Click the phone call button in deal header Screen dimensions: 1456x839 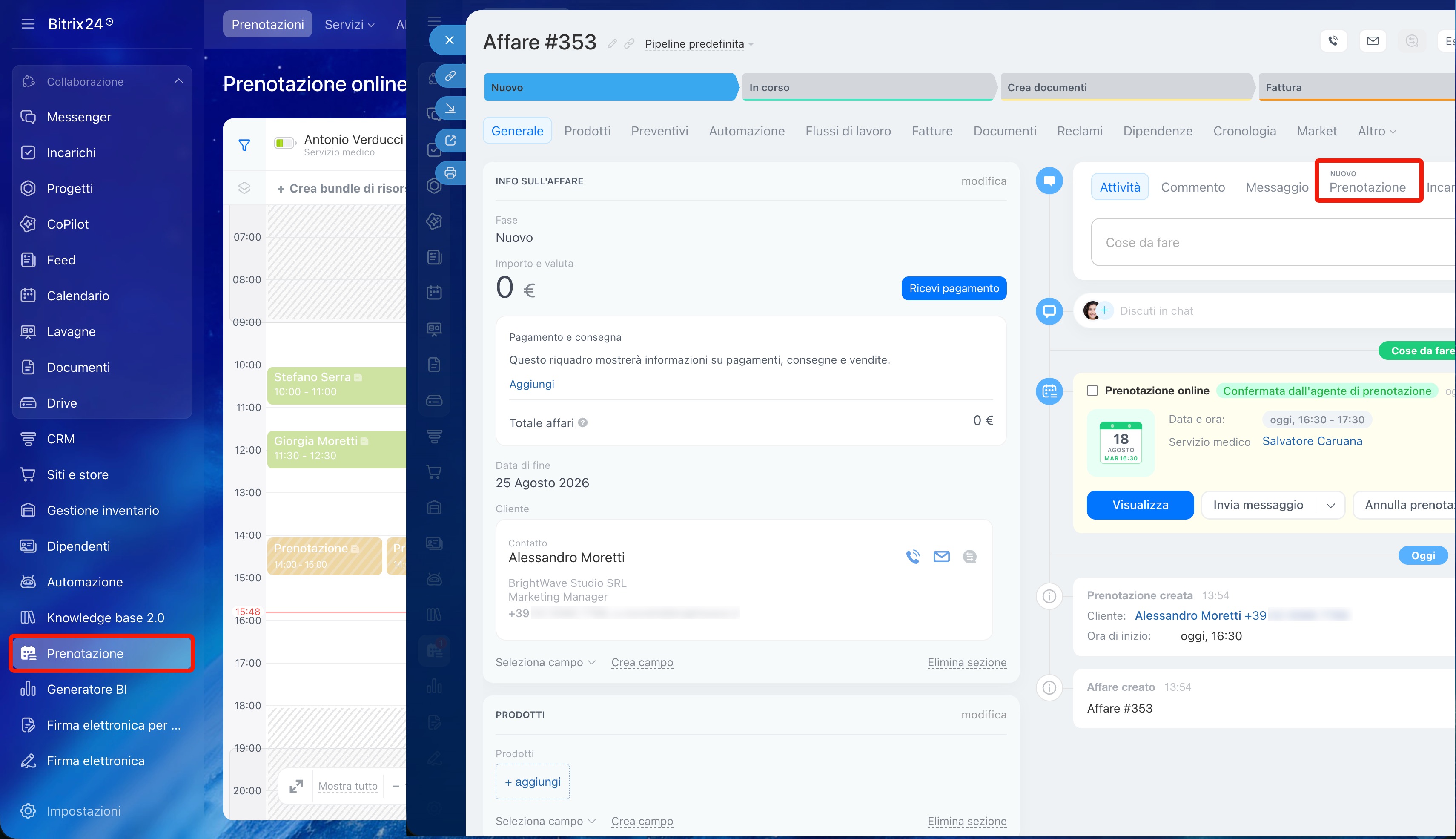pos(1333,41)
